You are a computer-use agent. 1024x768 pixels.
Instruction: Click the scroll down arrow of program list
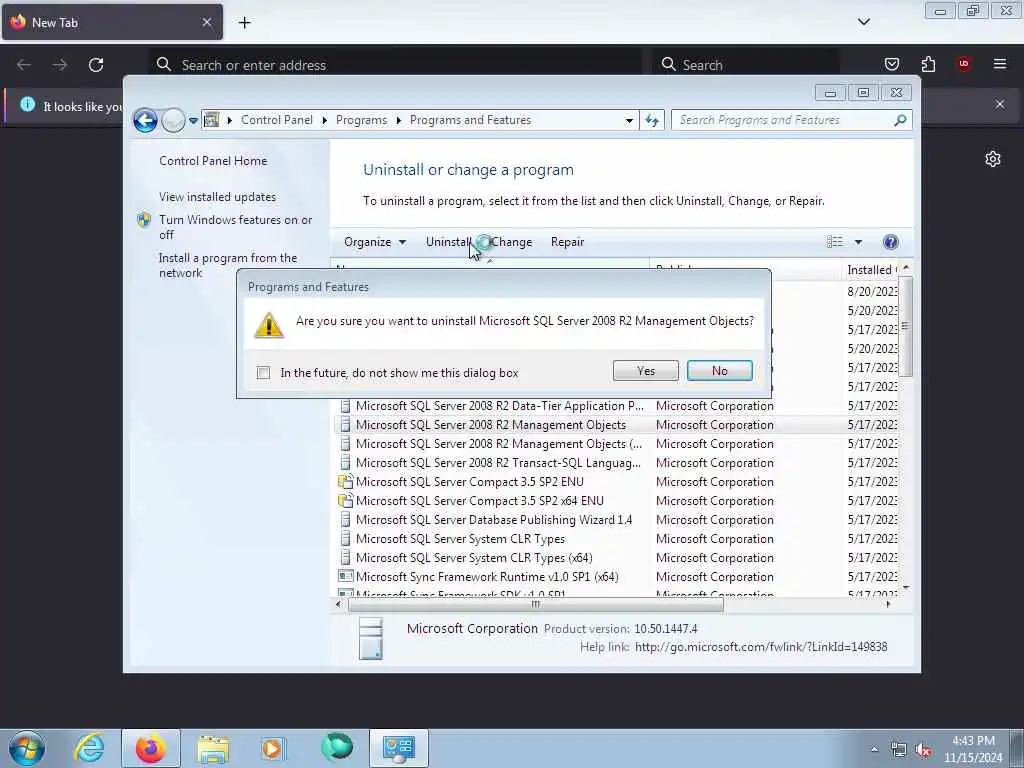tap(905, 588)
